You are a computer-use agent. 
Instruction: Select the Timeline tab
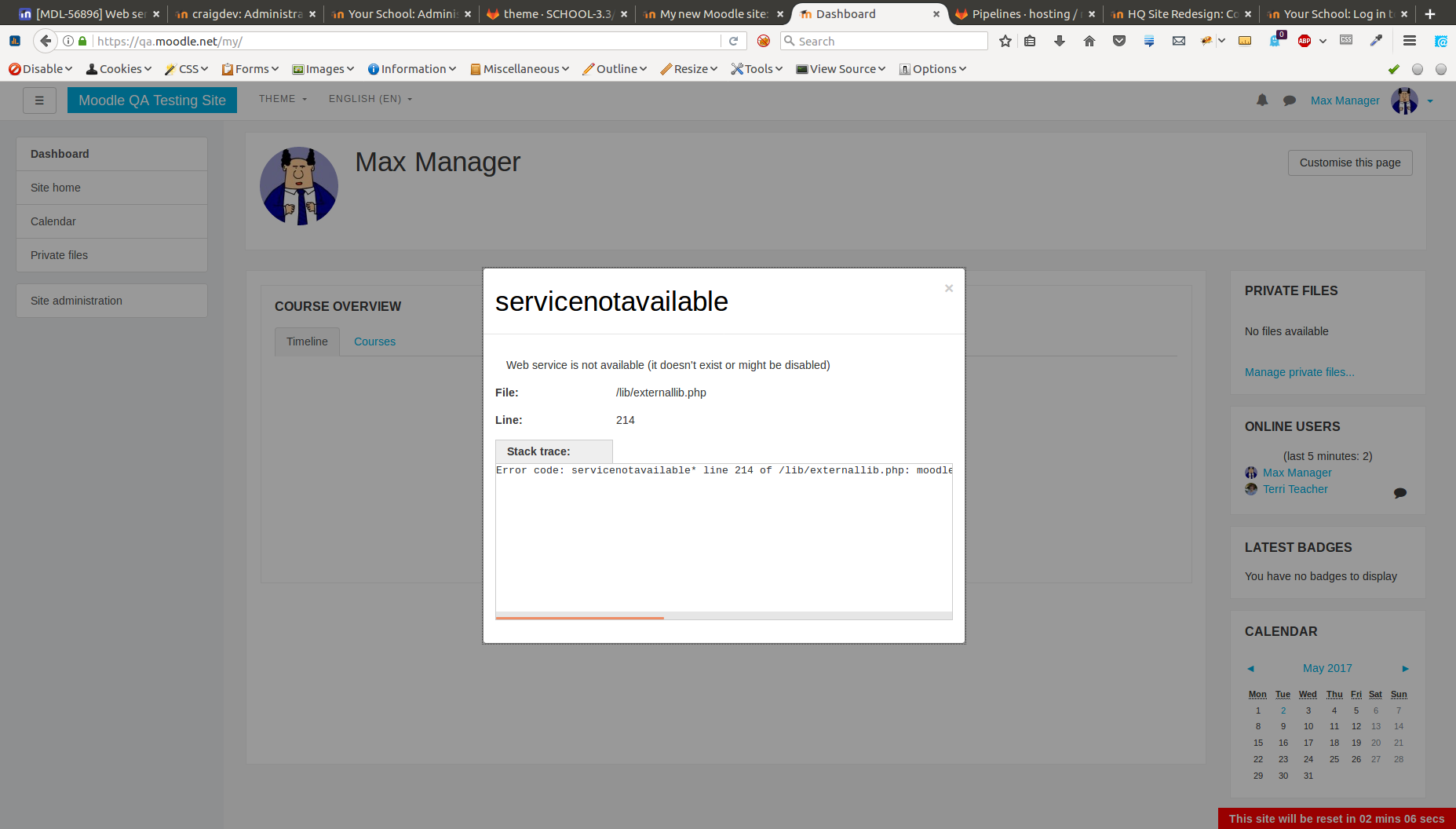click(x=307, y=341)
